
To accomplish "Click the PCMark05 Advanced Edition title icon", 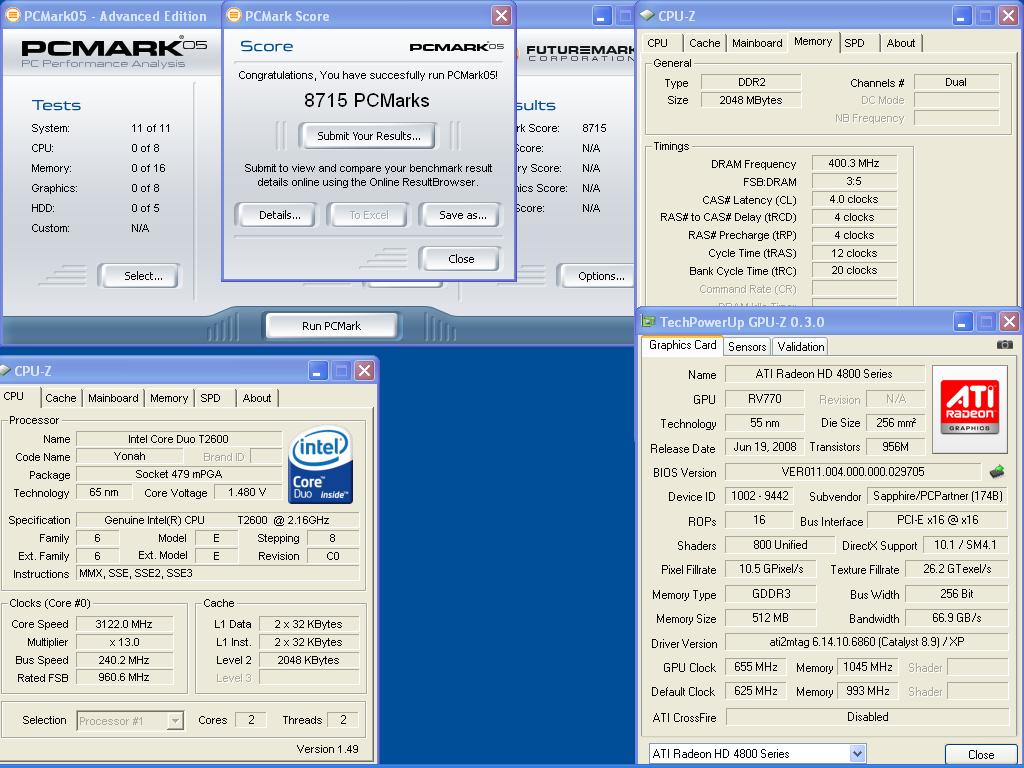I will point(12,16).
